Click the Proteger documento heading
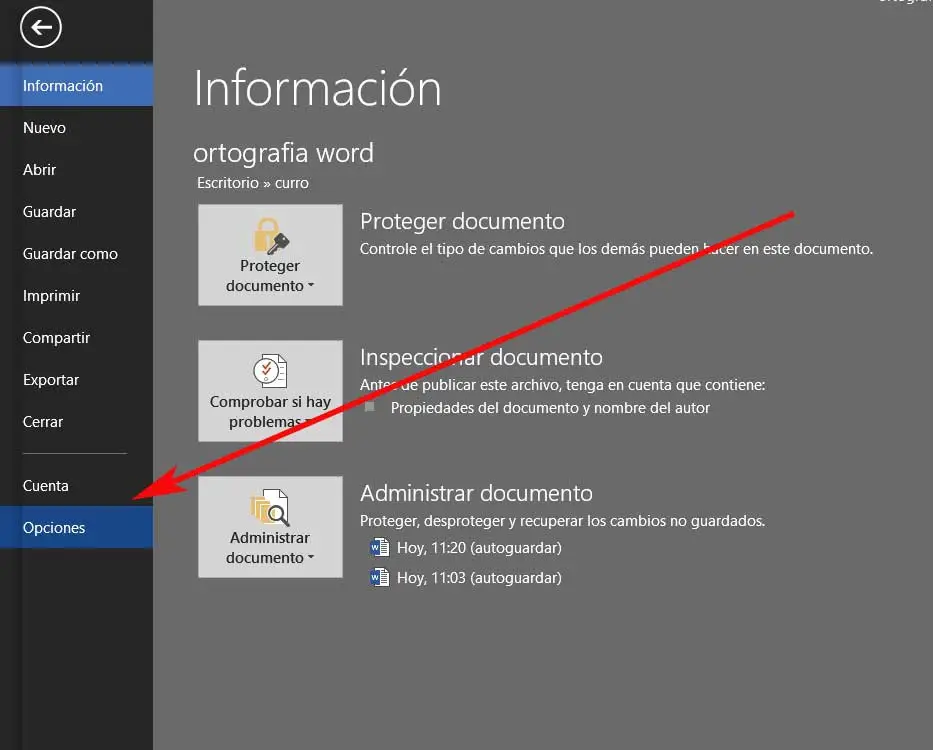The height and width of the screenshot is (750, 933). [x=462, y=221]
